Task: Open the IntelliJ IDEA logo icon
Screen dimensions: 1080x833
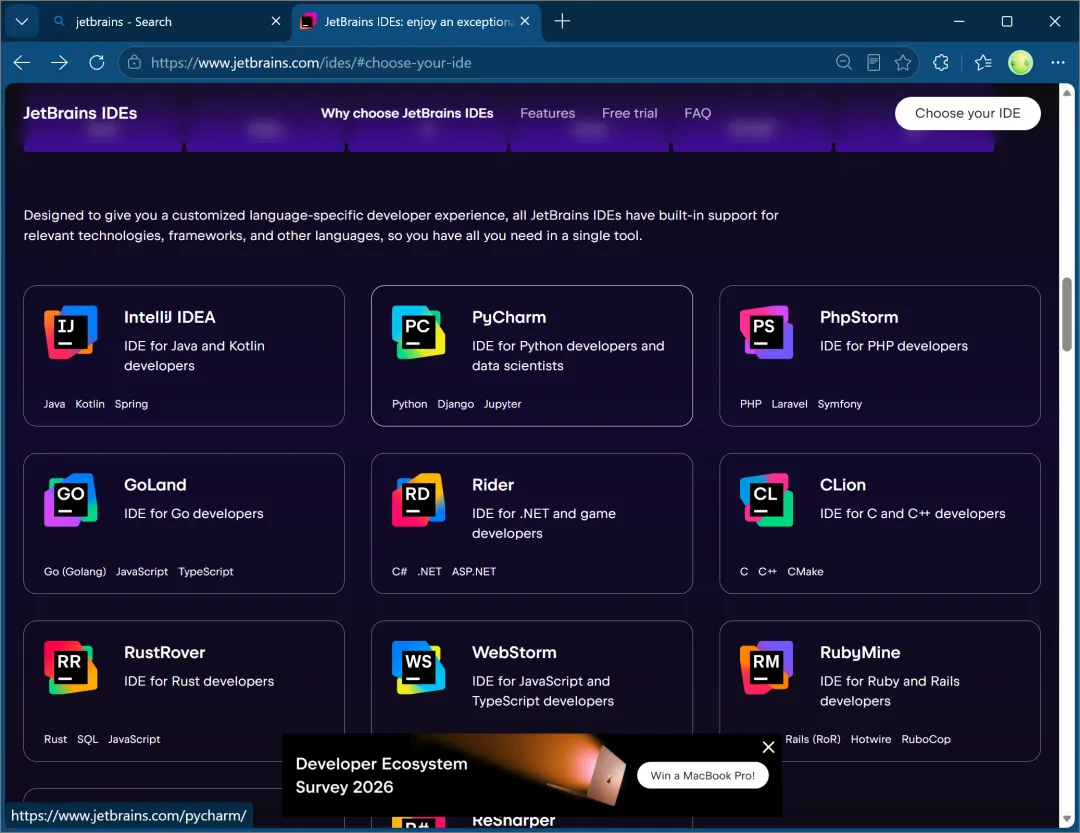Action: click(x=70, y=332)
